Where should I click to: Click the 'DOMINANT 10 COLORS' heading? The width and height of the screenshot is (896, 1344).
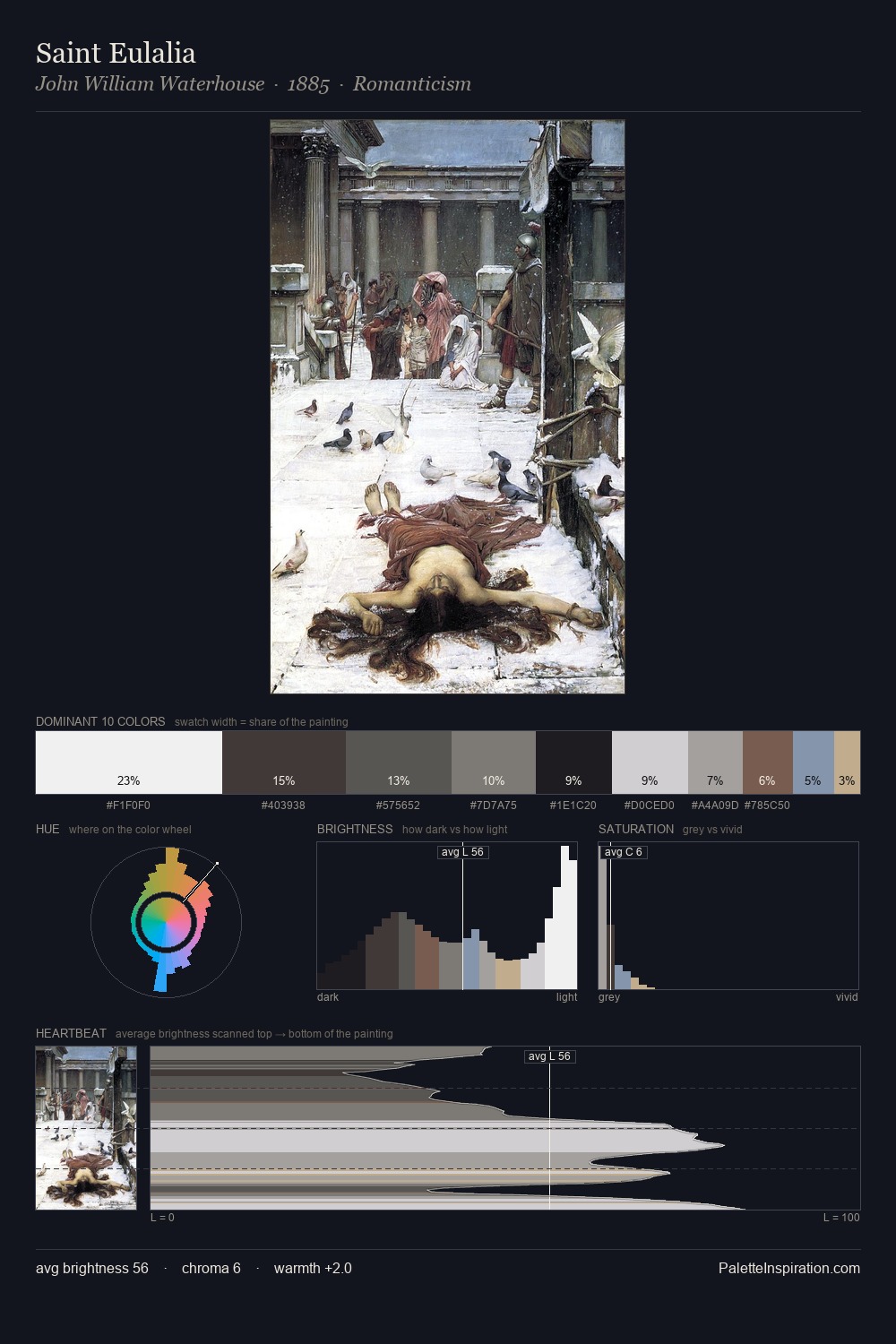click(100, 721)
